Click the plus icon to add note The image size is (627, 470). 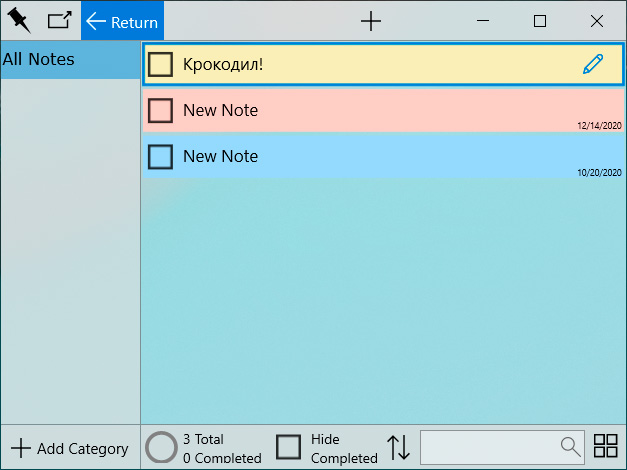click(x=371, y=21)
